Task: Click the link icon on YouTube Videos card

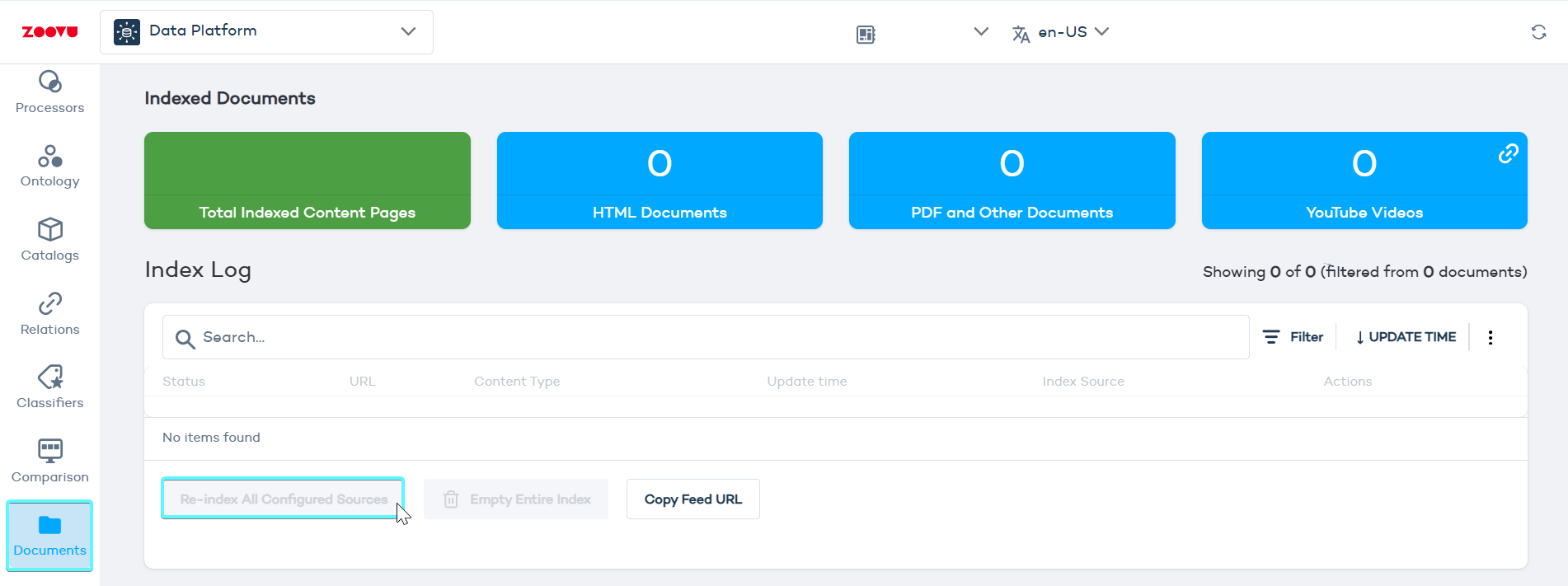Action: [1508, 153]
